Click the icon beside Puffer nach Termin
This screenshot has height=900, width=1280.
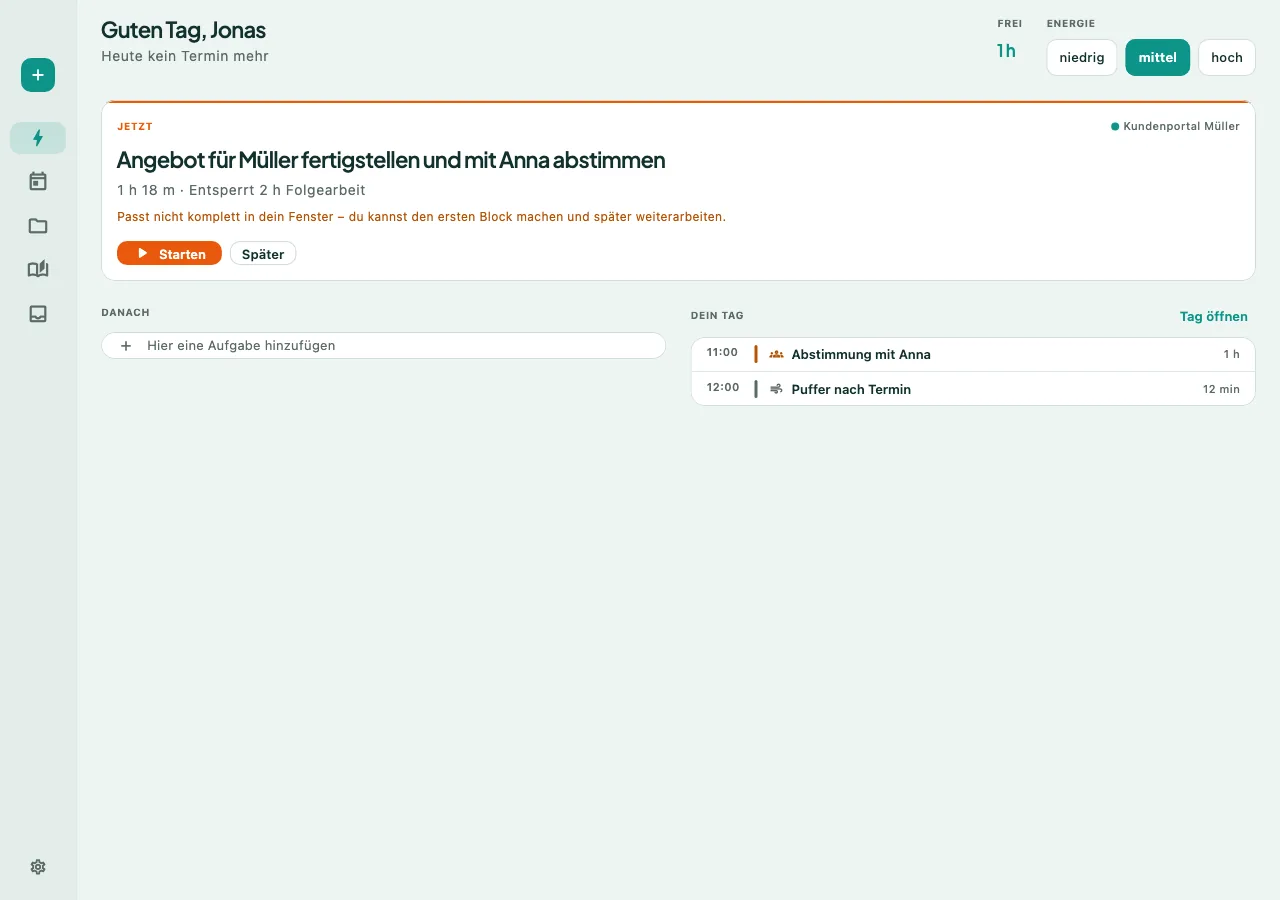click(776, 389)
